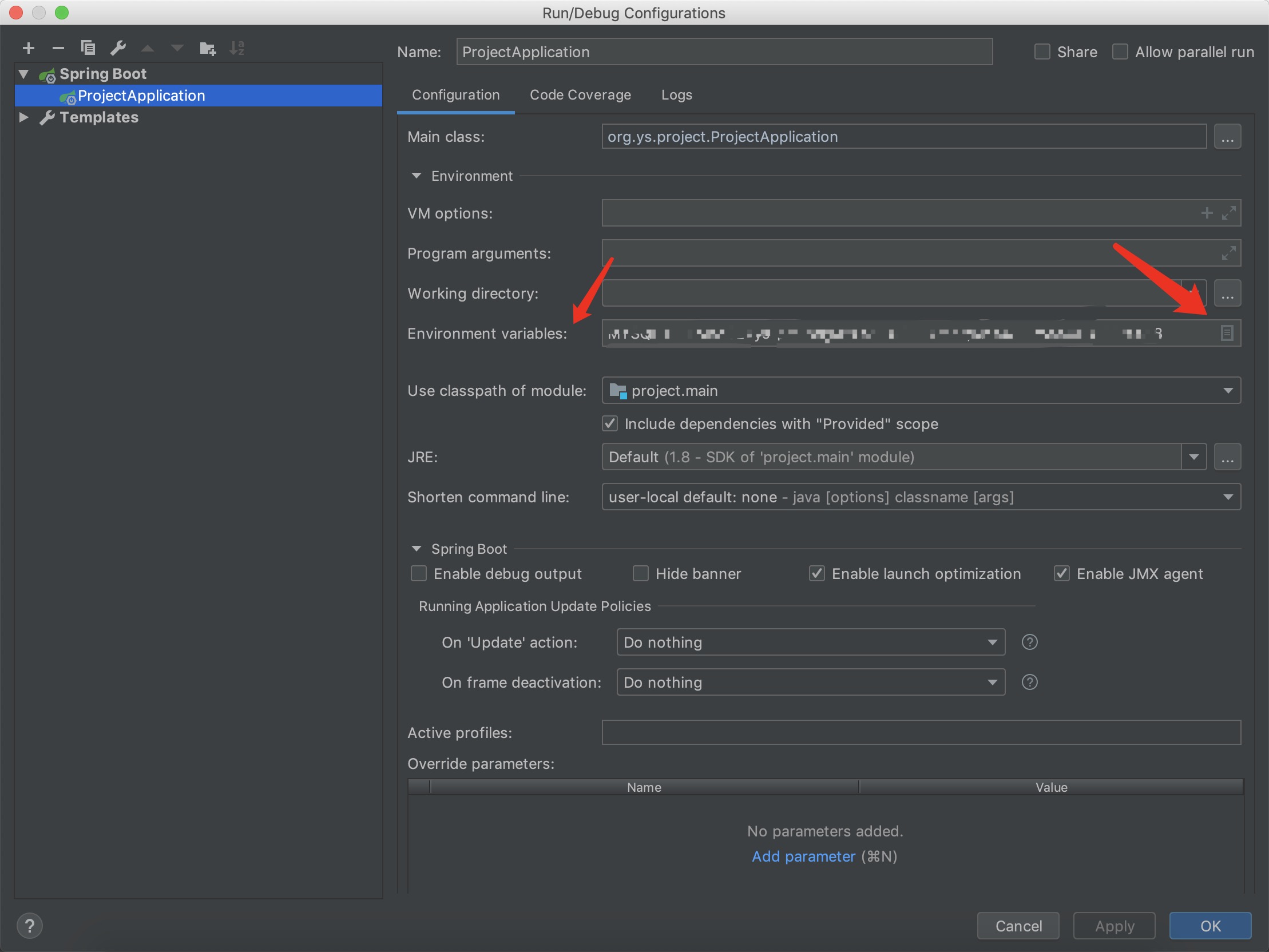Click the Add parameter link
1269x952 pixels.
tap(803, 856)
